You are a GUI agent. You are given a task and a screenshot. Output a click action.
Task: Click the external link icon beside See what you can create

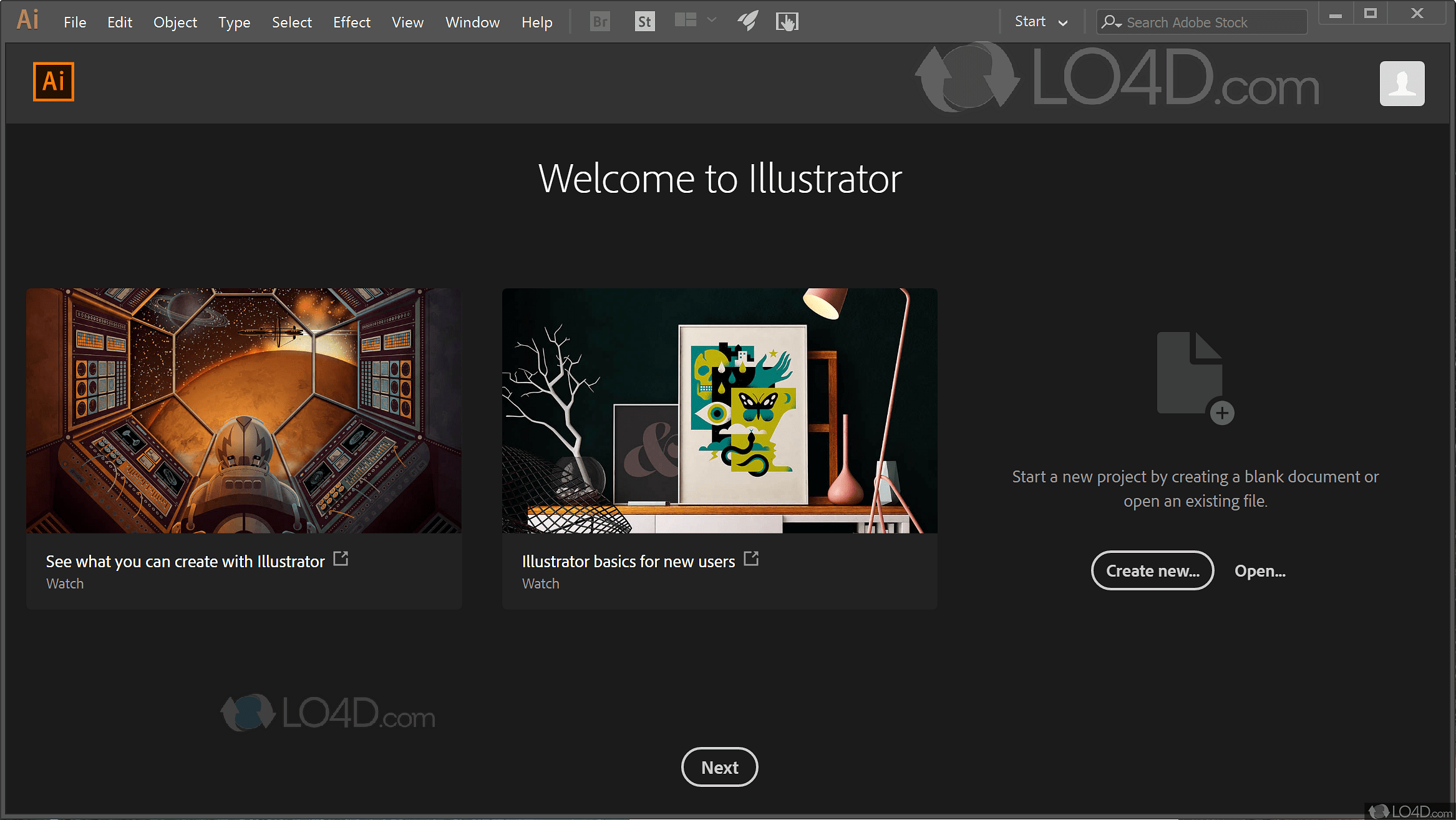341,559
